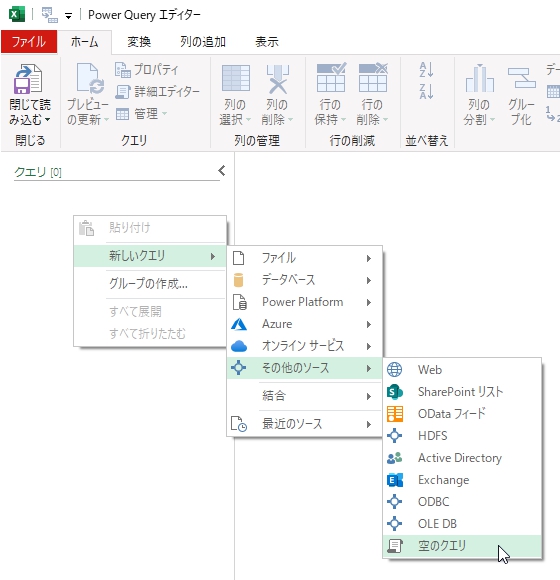Click the 行の保持 icon

click(x=331, y=78)
